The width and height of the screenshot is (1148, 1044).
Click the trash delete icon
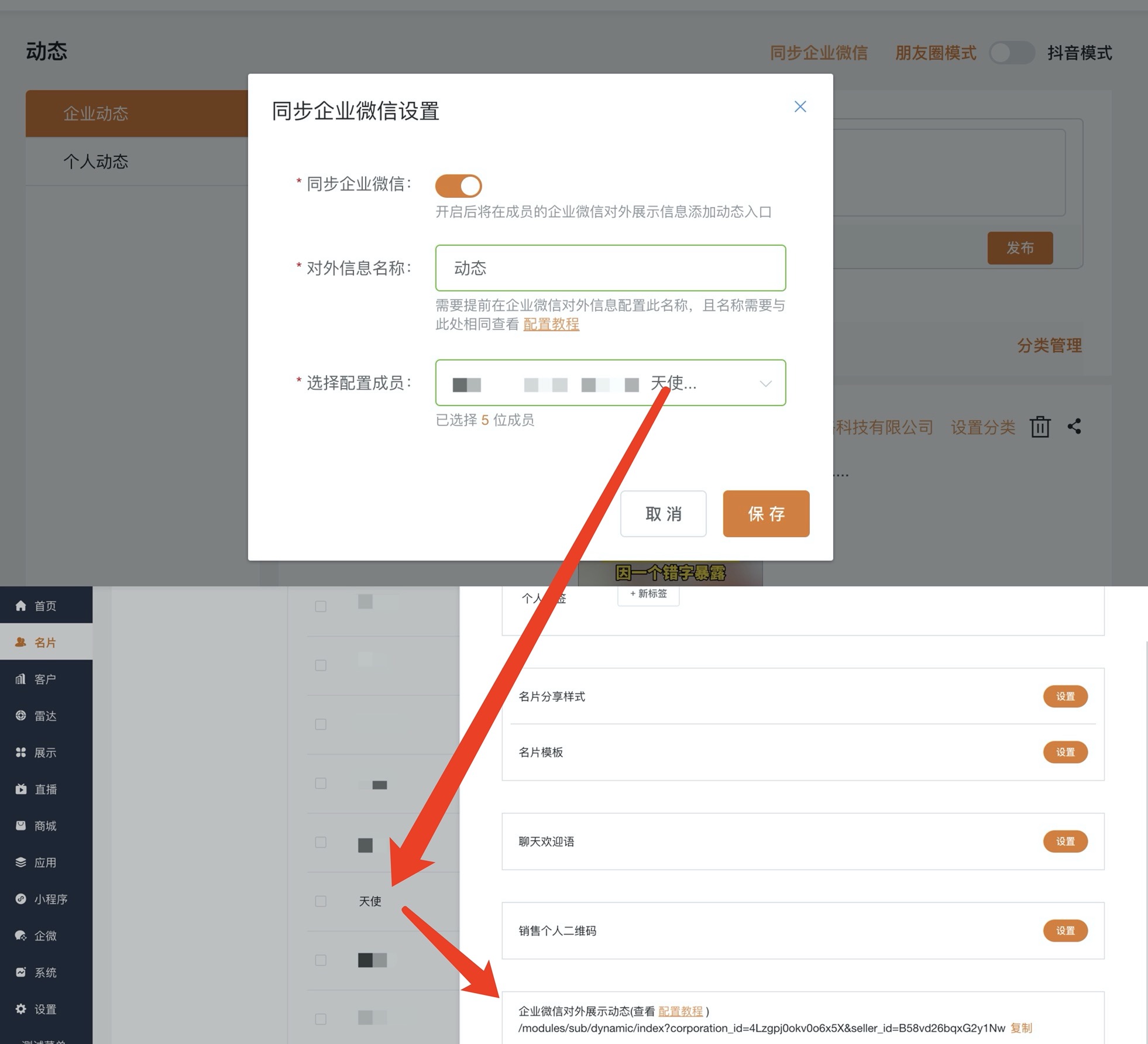pyautogui.click(x=1040, y=427)
